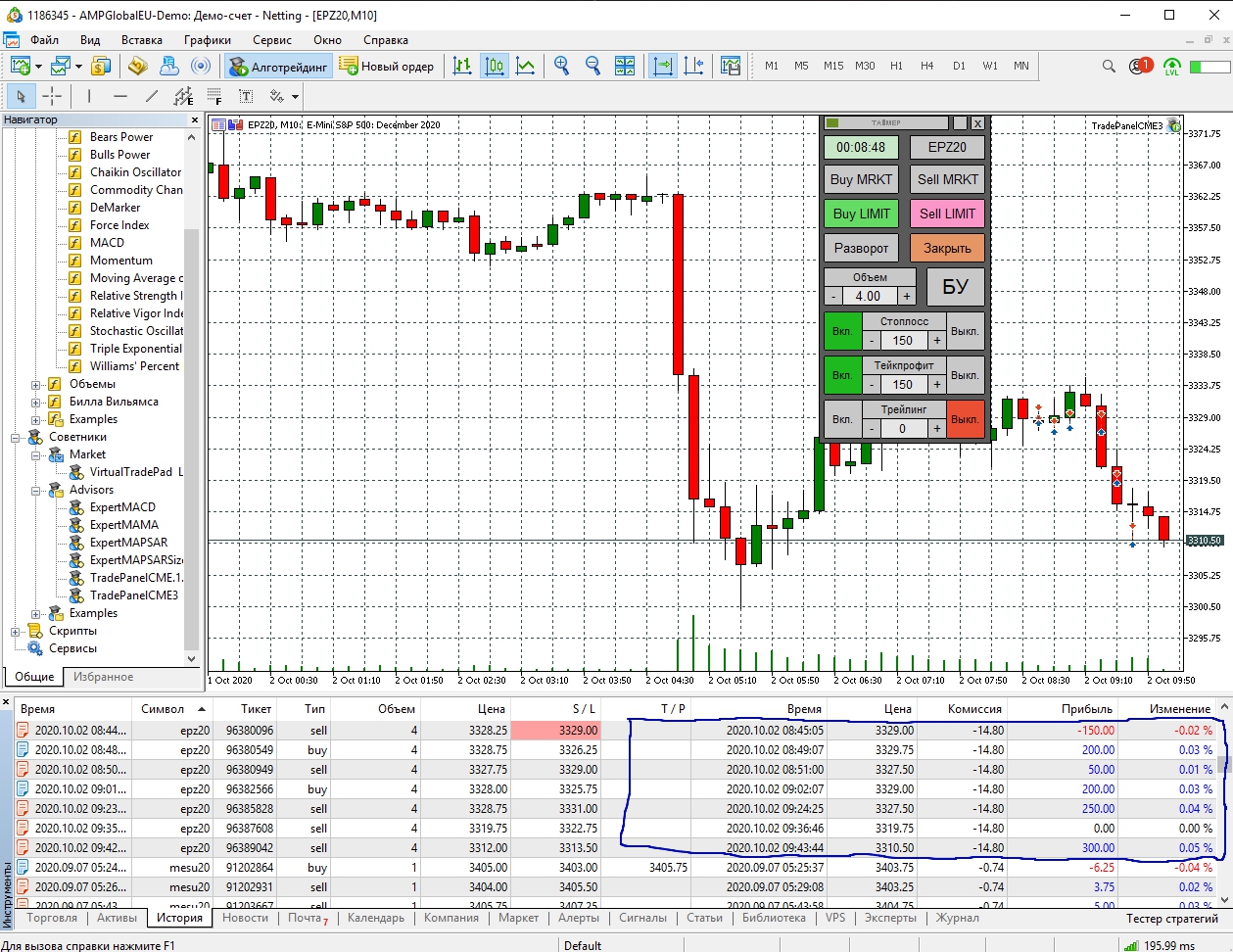Turn off Stoploss with Выкл. button

click(965, 331)
